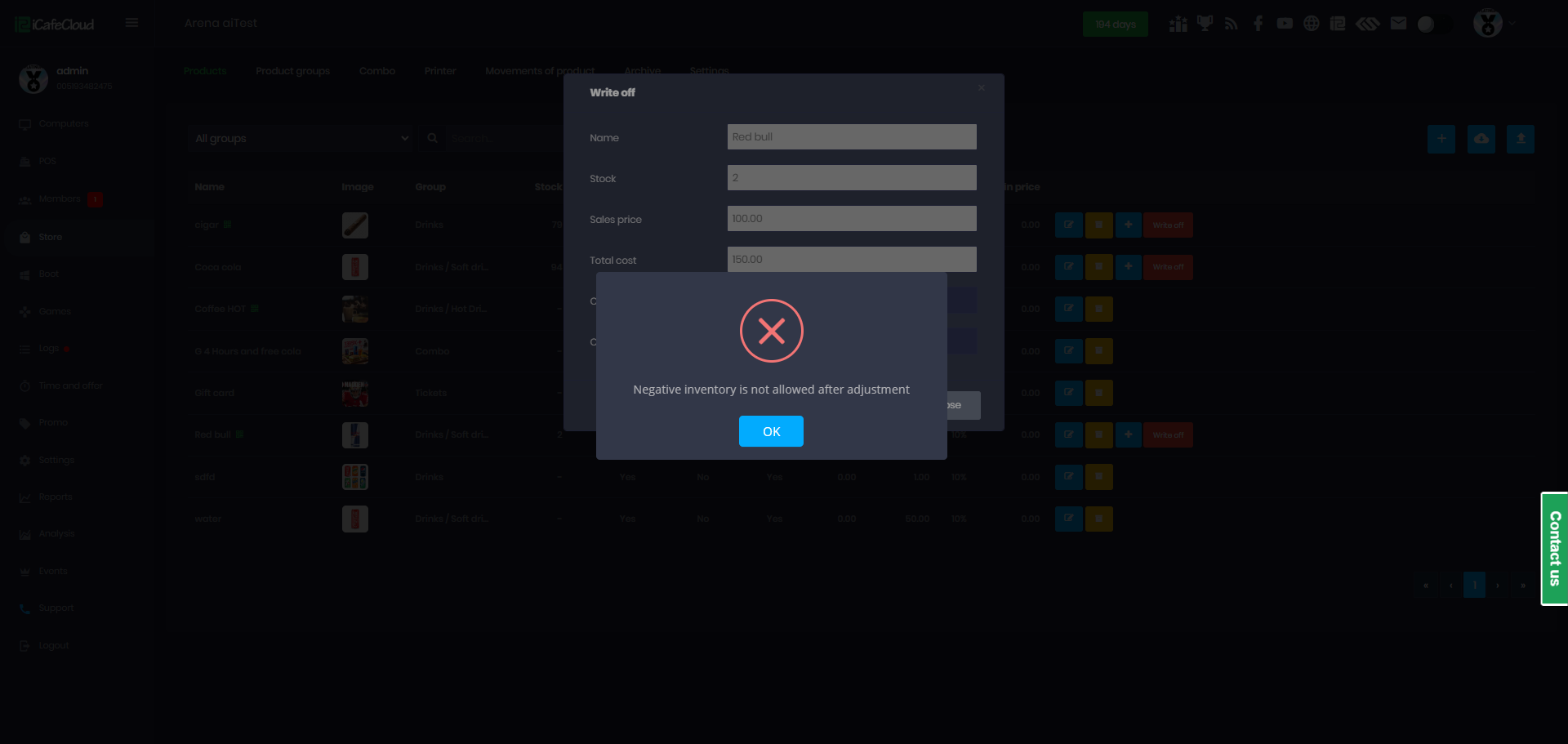Viewport: 1568px width, 744px height.
Task: Click the add product plus icon
Action: point(1441,139)
